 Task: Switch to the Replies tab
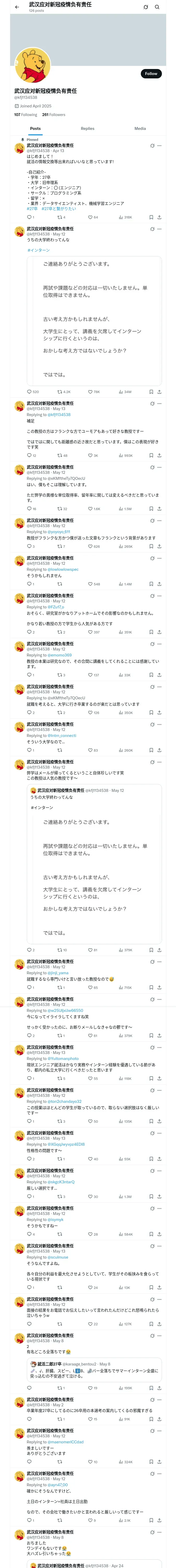[87, 128]
